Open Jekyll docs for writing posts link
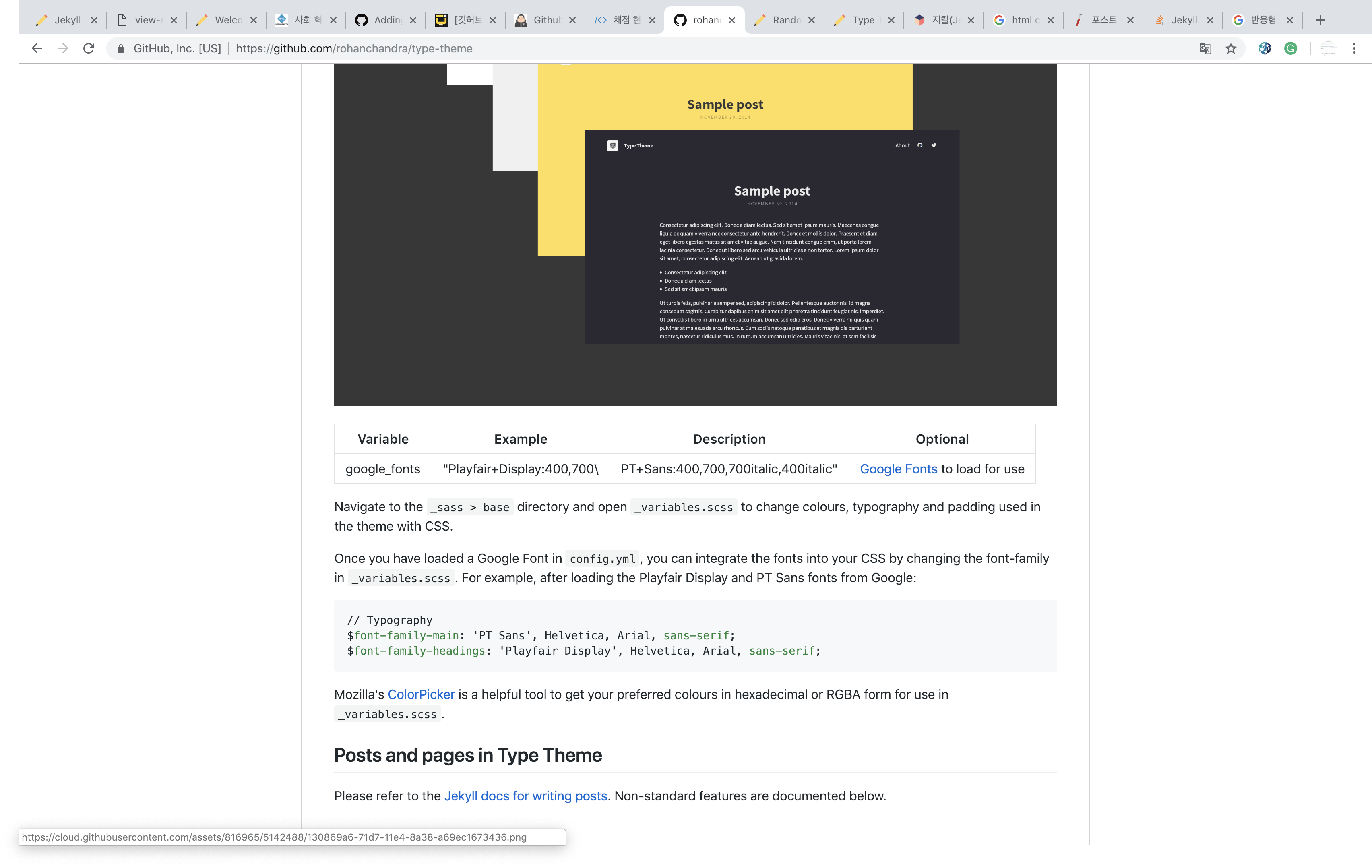Image resolution: width=1372 pixels, height=868 pixels. pyautogui.click(x=525, y=796)
